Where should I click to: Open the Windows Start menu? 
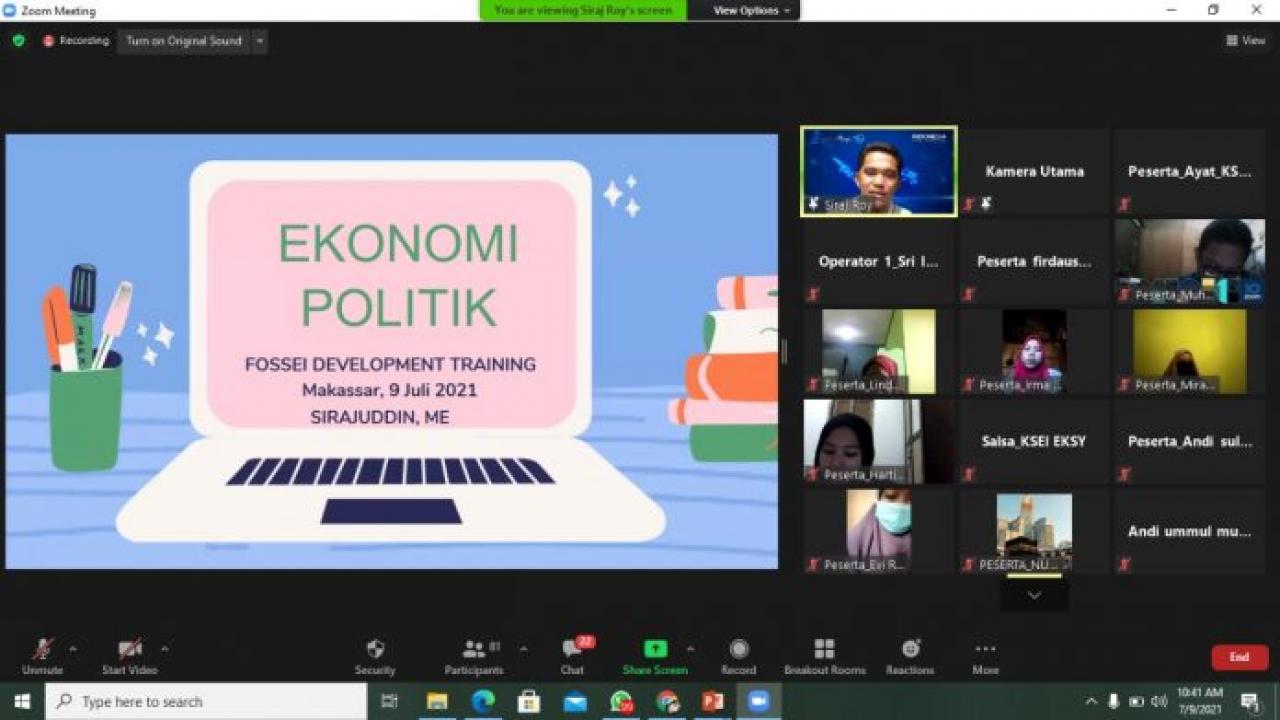(19, 700)
